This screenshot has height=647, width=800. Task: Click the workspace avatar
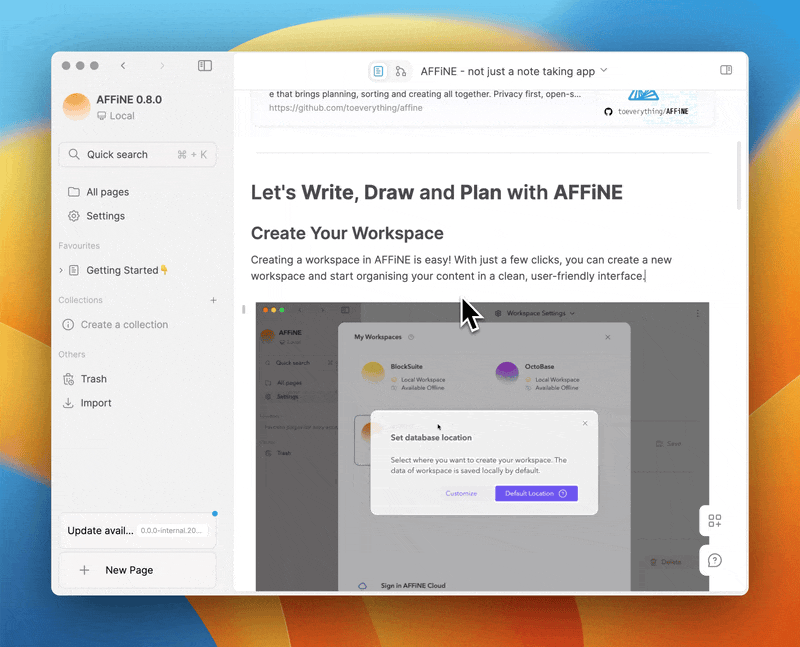tap(77, 107)
